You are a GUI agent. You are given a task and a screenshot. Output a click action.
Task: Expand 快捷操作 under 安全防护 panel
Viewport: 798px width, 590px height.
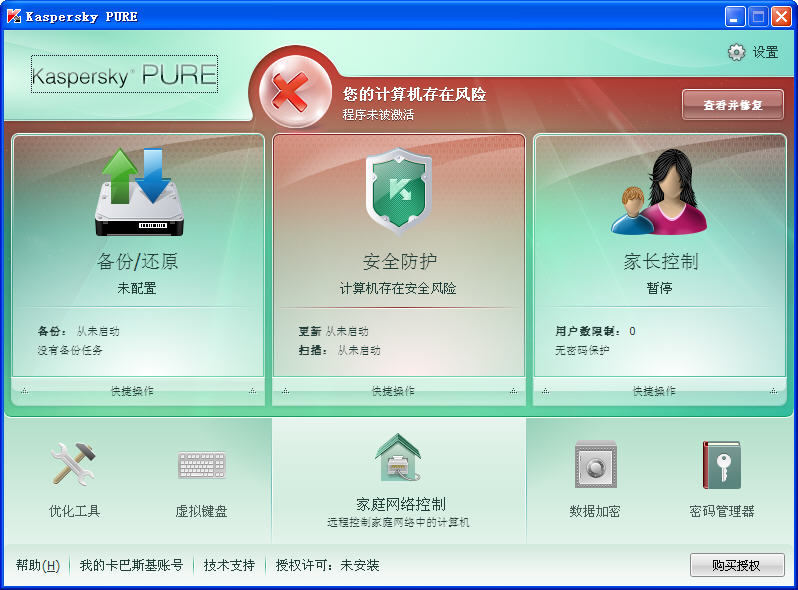click(x=398, y=391)
